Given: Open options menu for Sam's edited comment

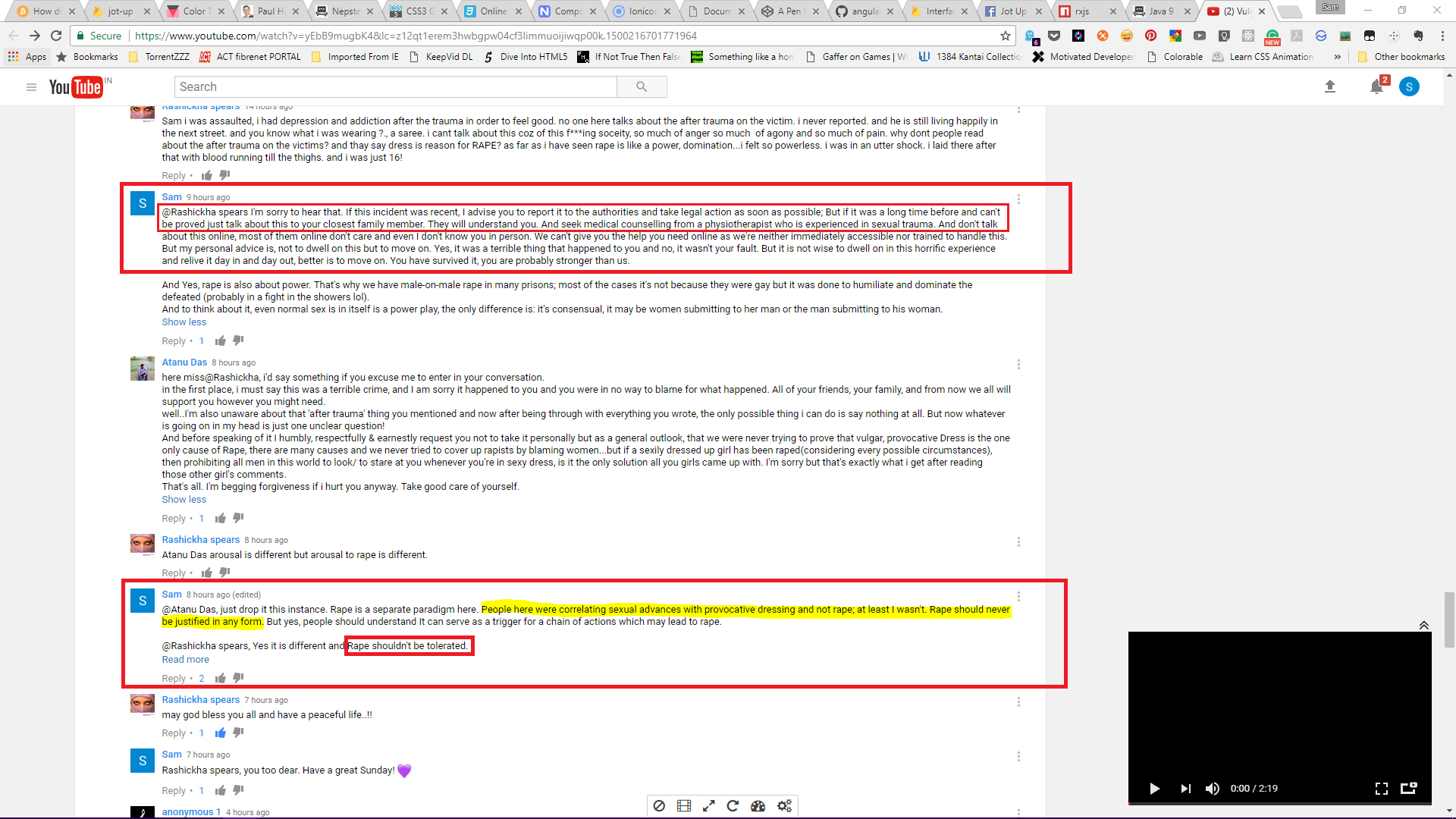Looking at the screenshot, I should [x=1018, y=596].
